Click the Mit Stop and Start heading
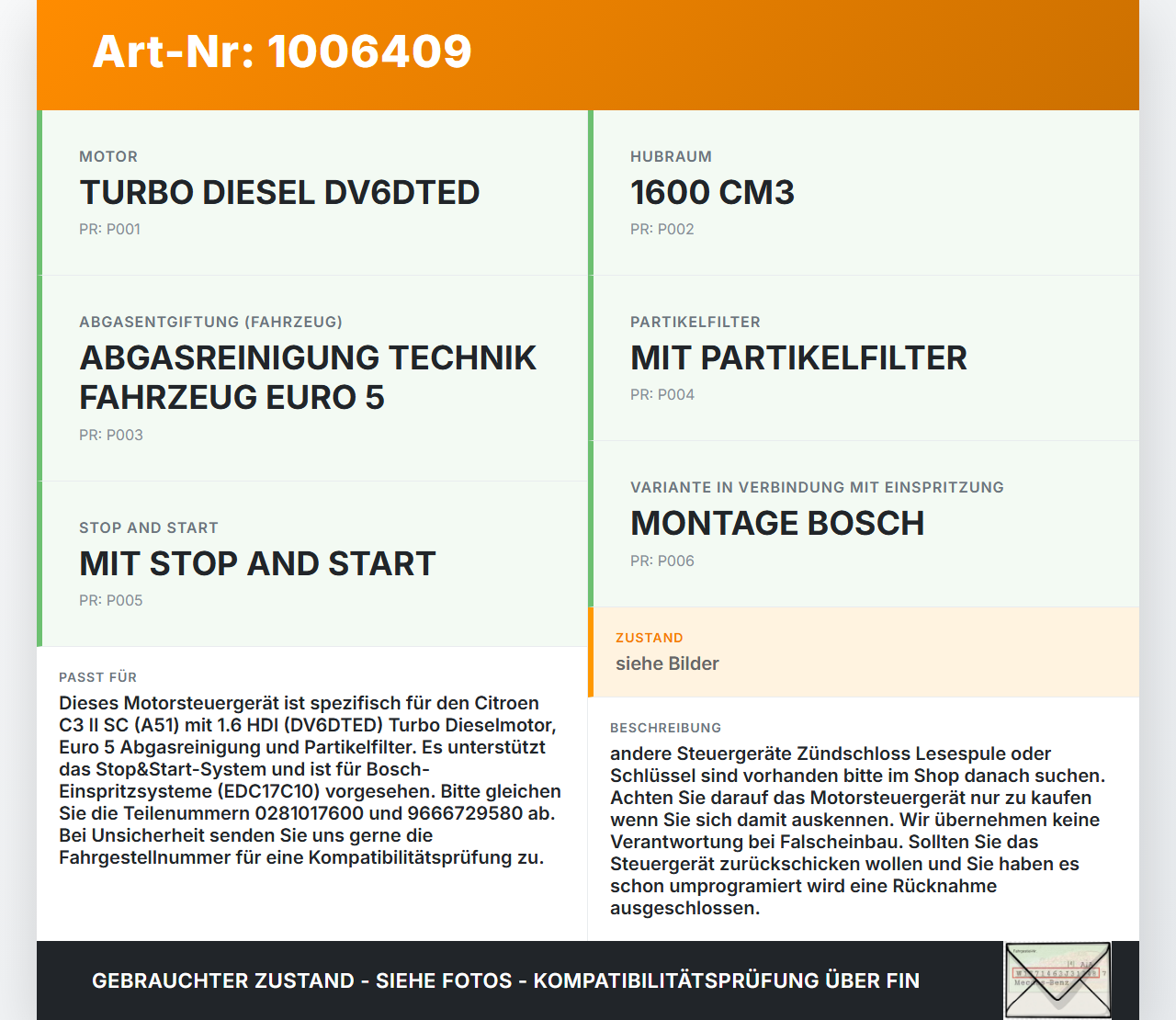Screen dimensions: 1176x1020 257,564
